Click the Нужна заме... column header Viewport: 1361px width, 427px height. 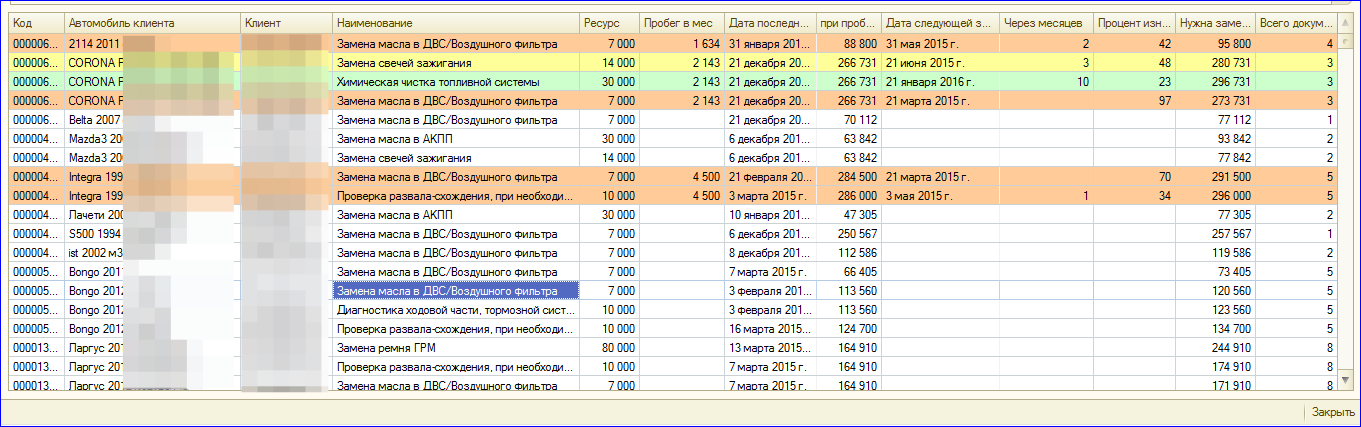click(x=1215, y=22)
